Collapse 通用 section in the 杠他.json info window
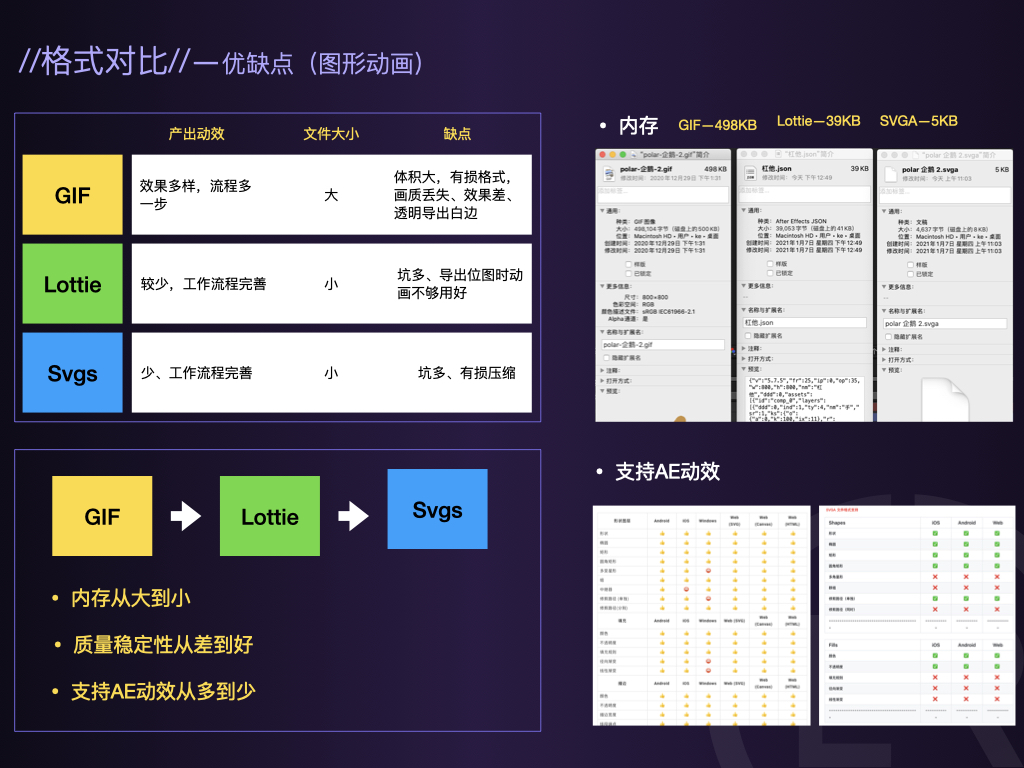The width and height of the screenshot is (1024, 768). [x=743, y=210]
